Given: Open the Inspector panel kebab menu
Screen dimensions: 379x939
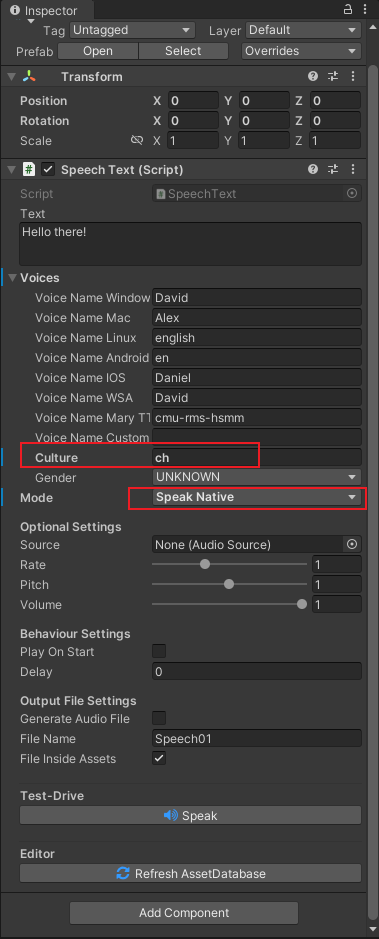Looking at the screenshot, I should [366, 10].
